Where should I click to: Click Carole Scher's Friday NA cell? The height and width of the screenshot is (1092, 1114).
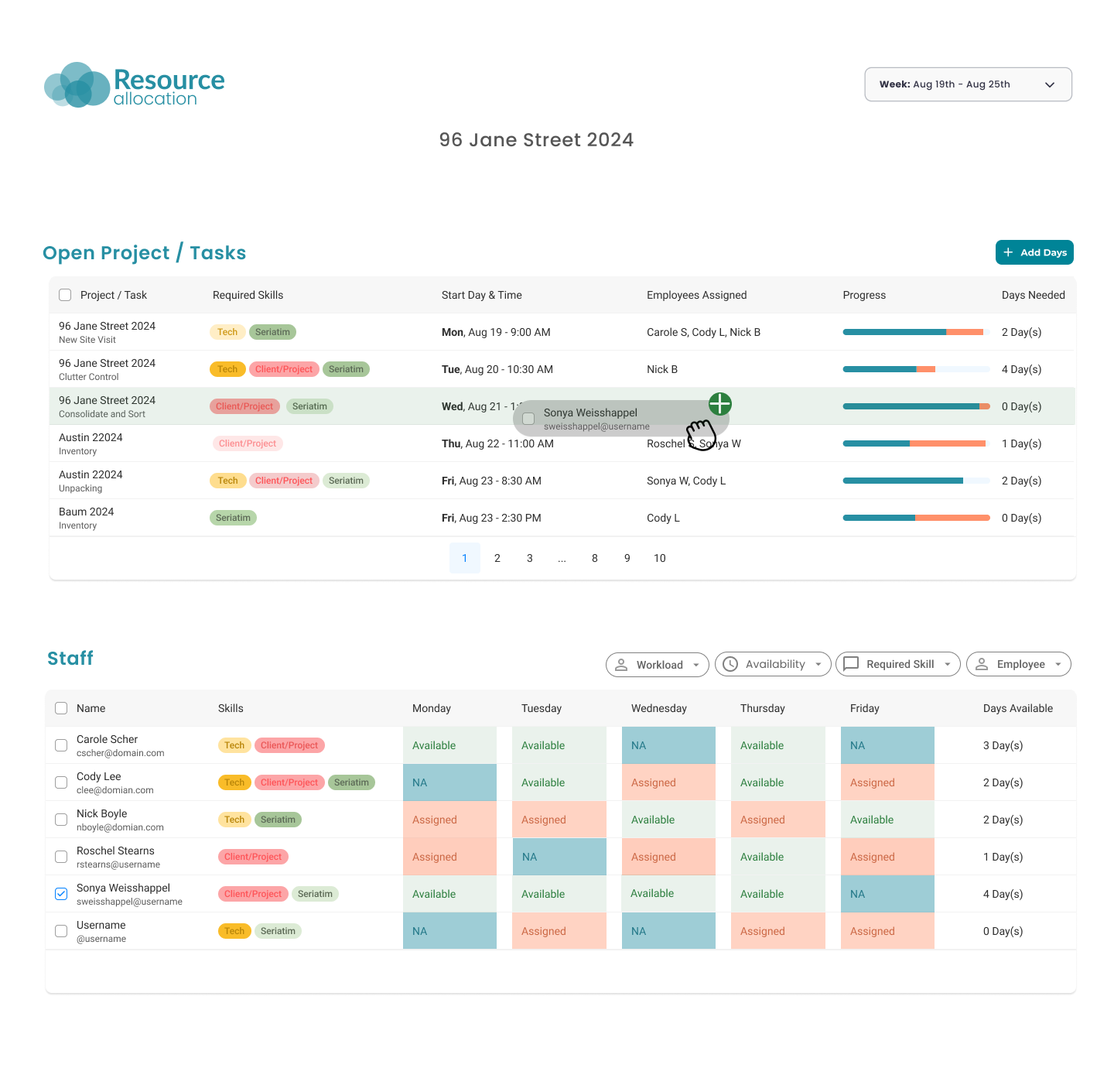click(887, 745)
